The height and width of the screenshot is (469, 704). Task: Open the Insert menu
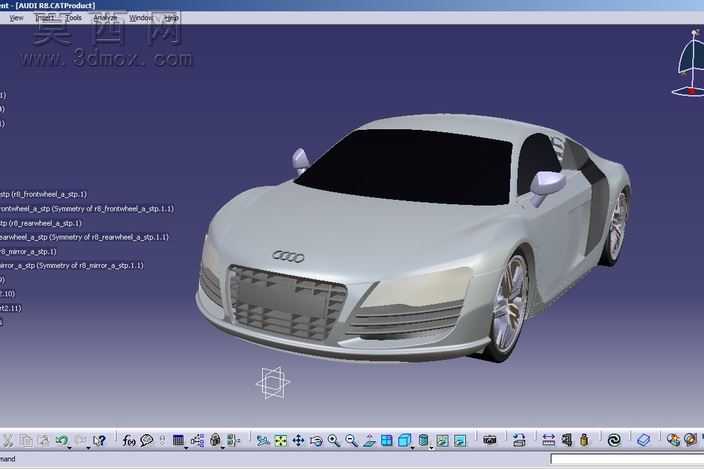click(44, 18)
